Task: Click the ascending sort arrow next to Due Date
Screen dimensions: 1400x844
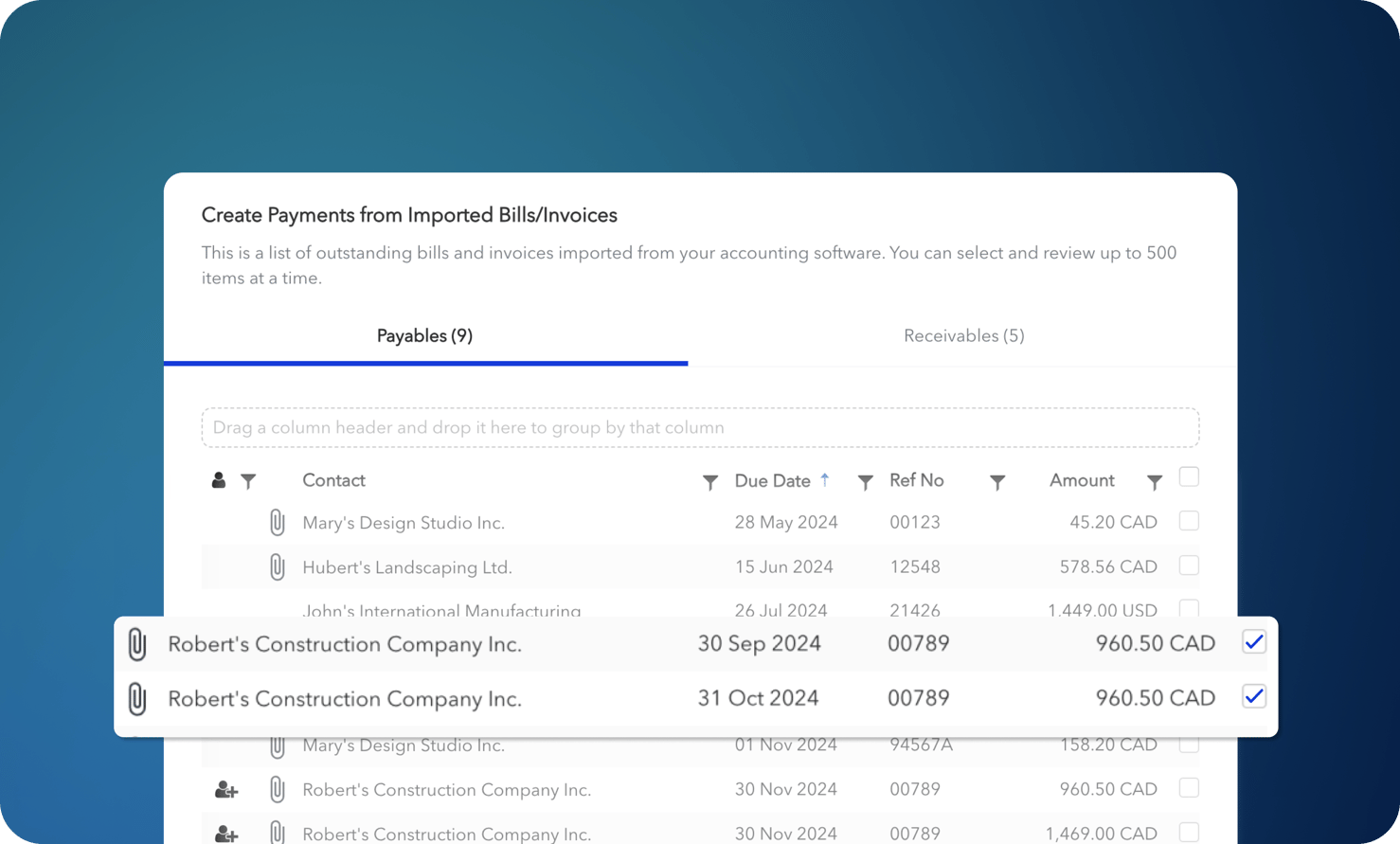Action: point(825,480)
